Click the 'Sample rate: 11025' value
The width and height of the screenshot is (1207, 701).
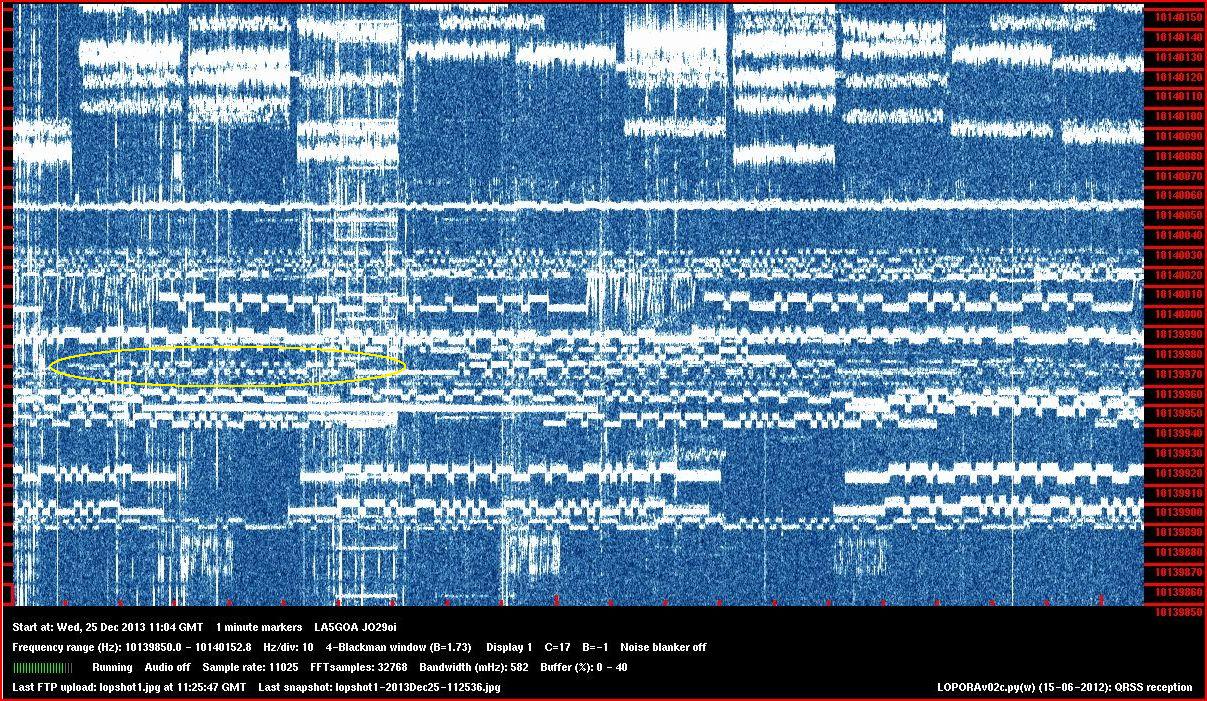point(250,667)
